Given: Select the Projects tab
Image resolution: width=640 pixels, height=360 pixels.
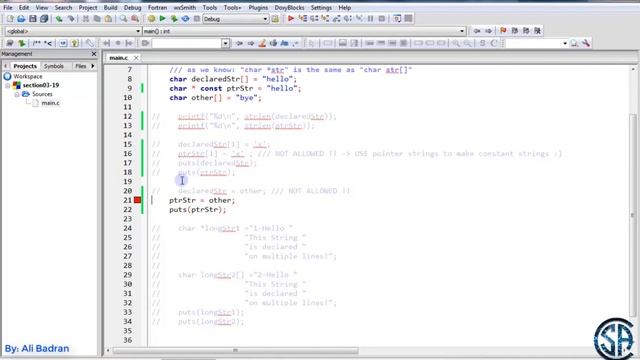Looking at the screenshot, I should point(25,66).
